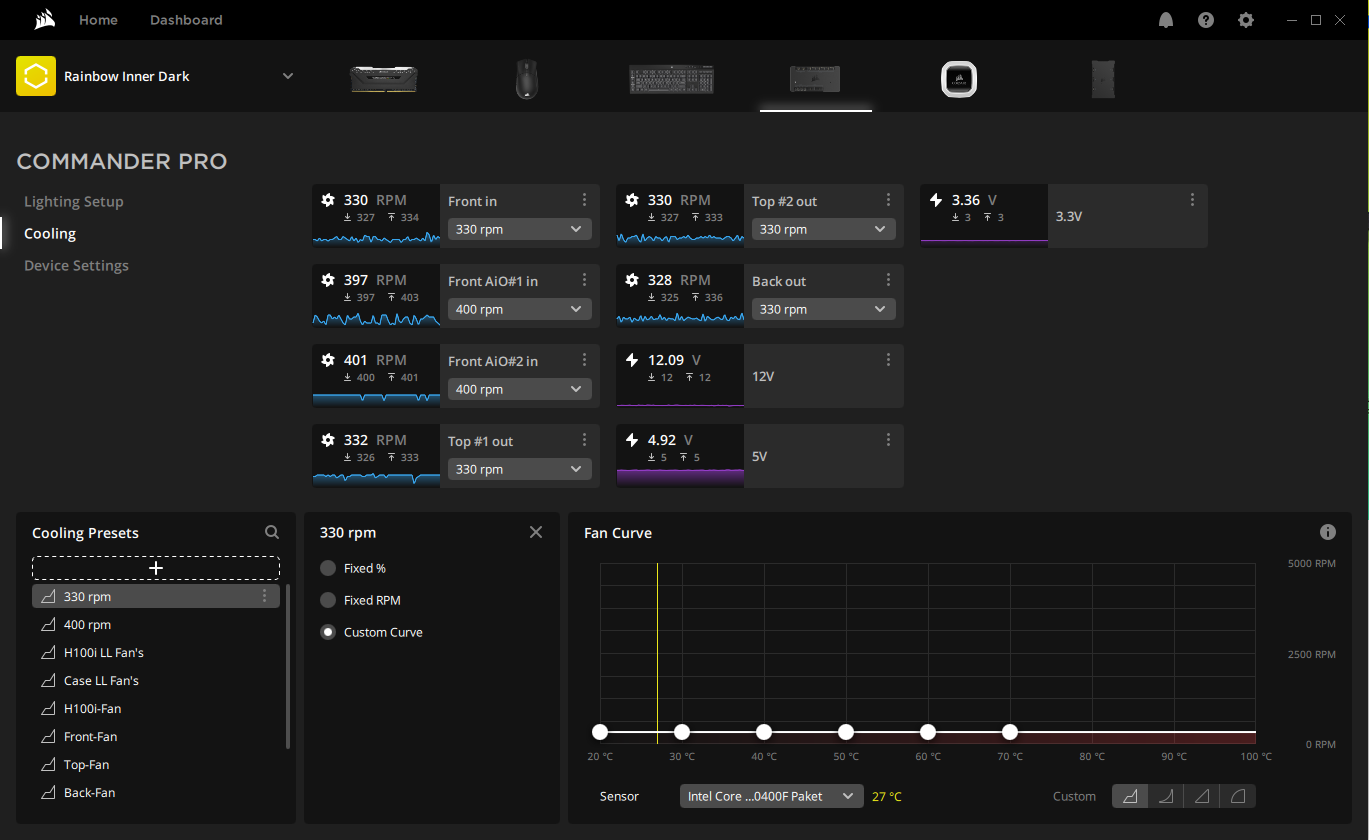Open 3.3V sensor options menu
This screenshot has height=840, width=1369.
tap(1193, 200)
